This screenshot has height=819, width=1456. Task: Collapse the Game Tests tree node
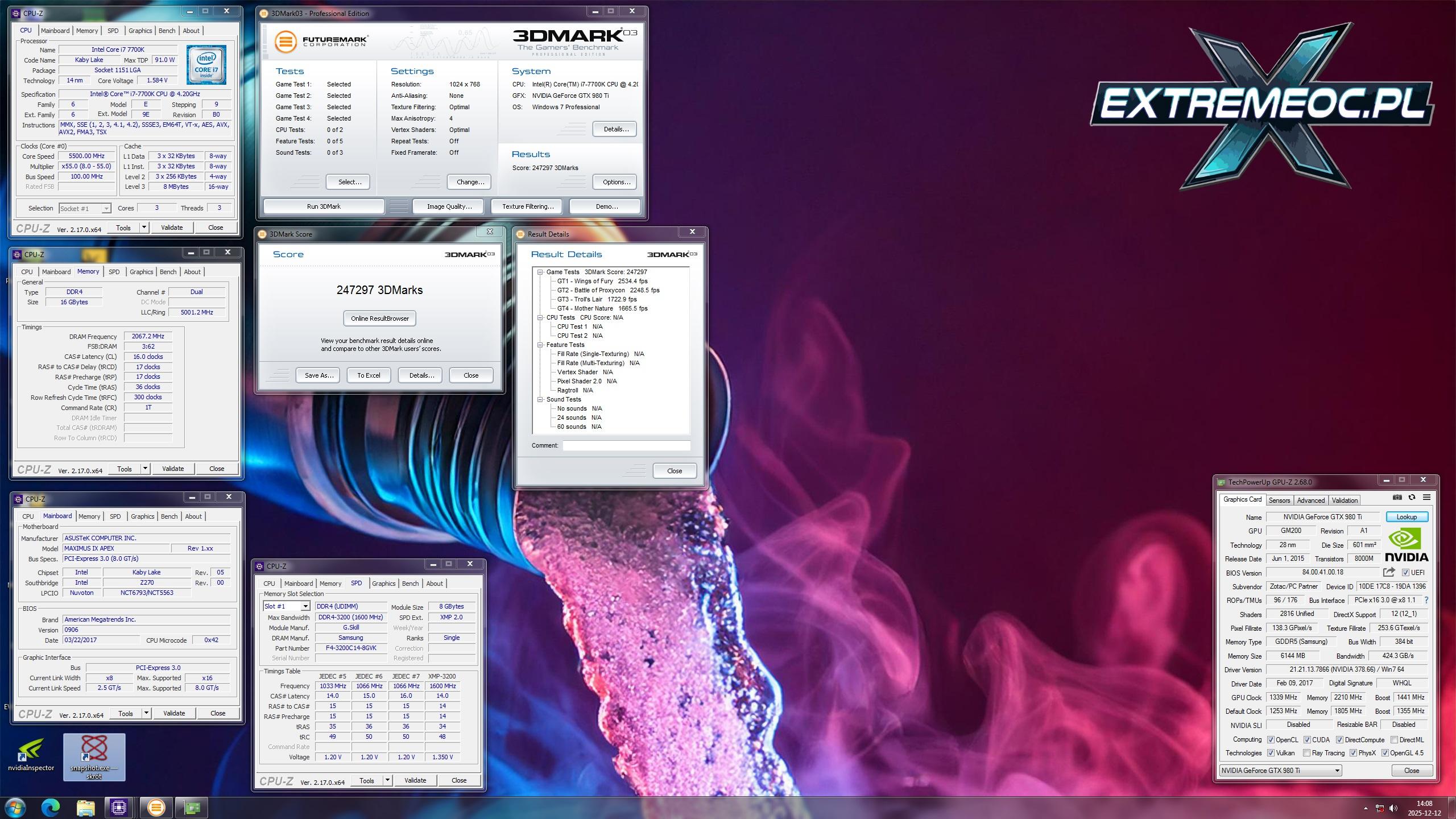point(540,272)
